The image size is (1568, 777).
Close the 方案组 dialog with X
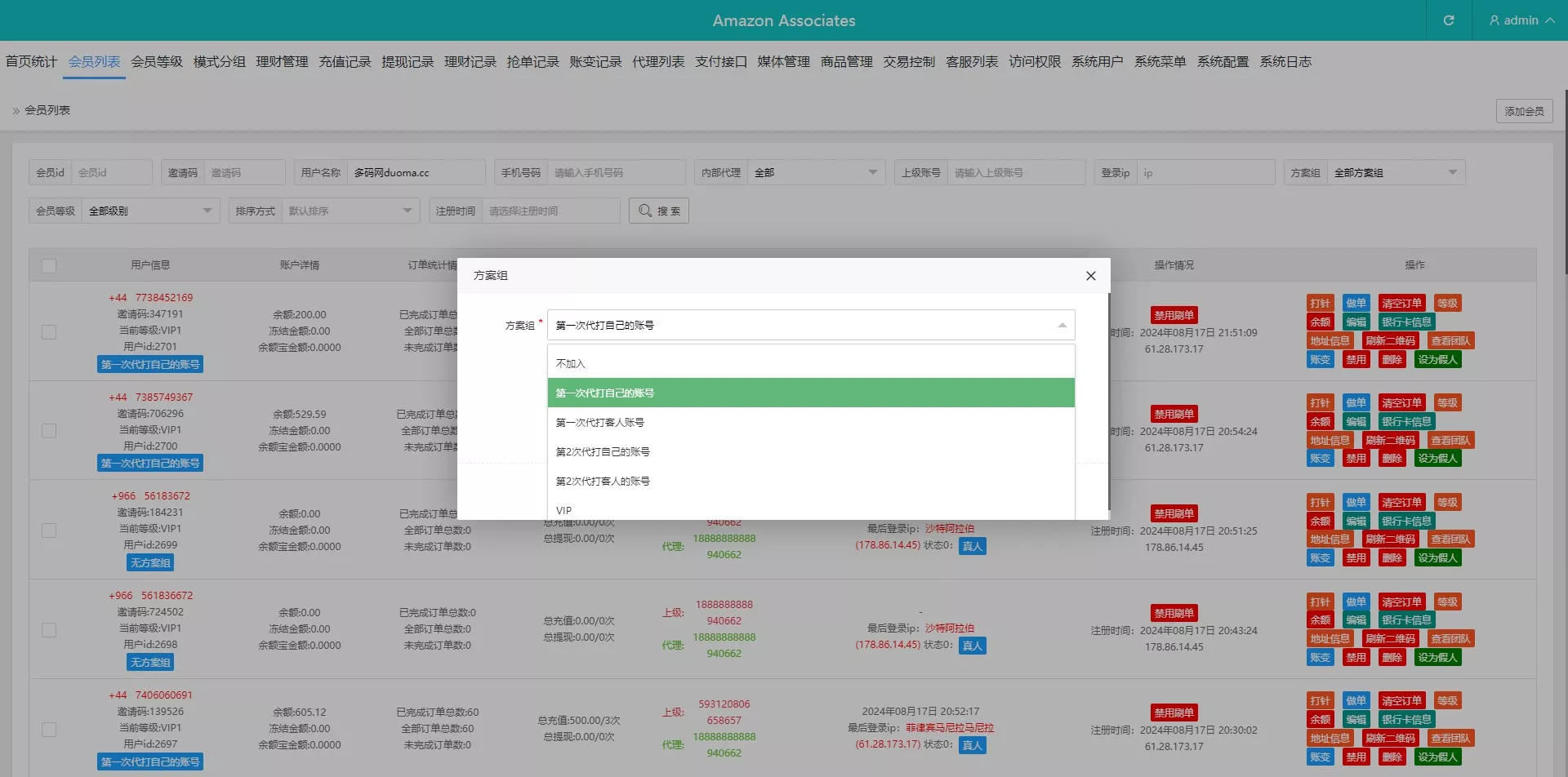[1090, 276]
